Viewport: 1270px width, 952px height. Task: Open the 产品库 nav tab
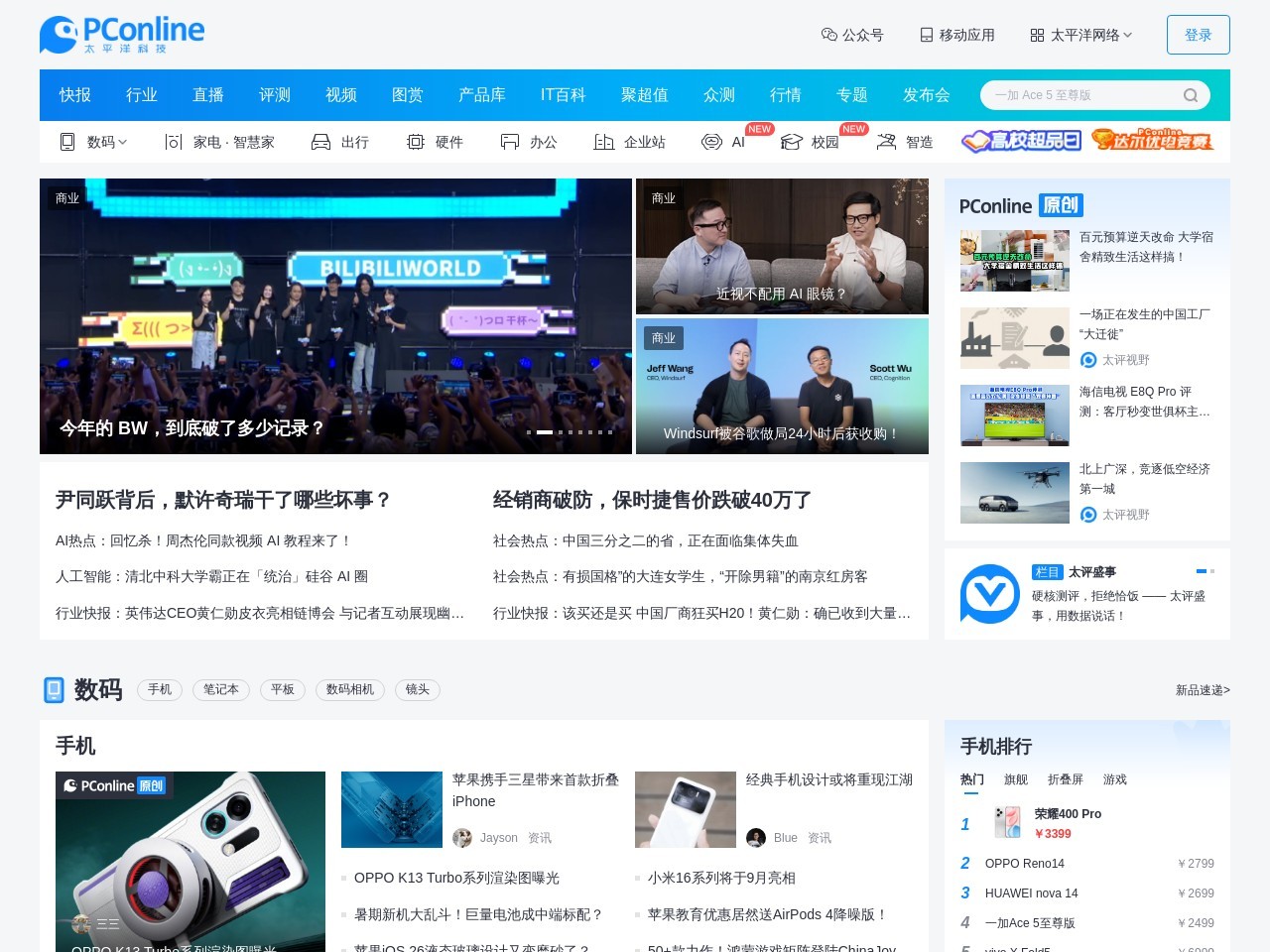(482, 95)
